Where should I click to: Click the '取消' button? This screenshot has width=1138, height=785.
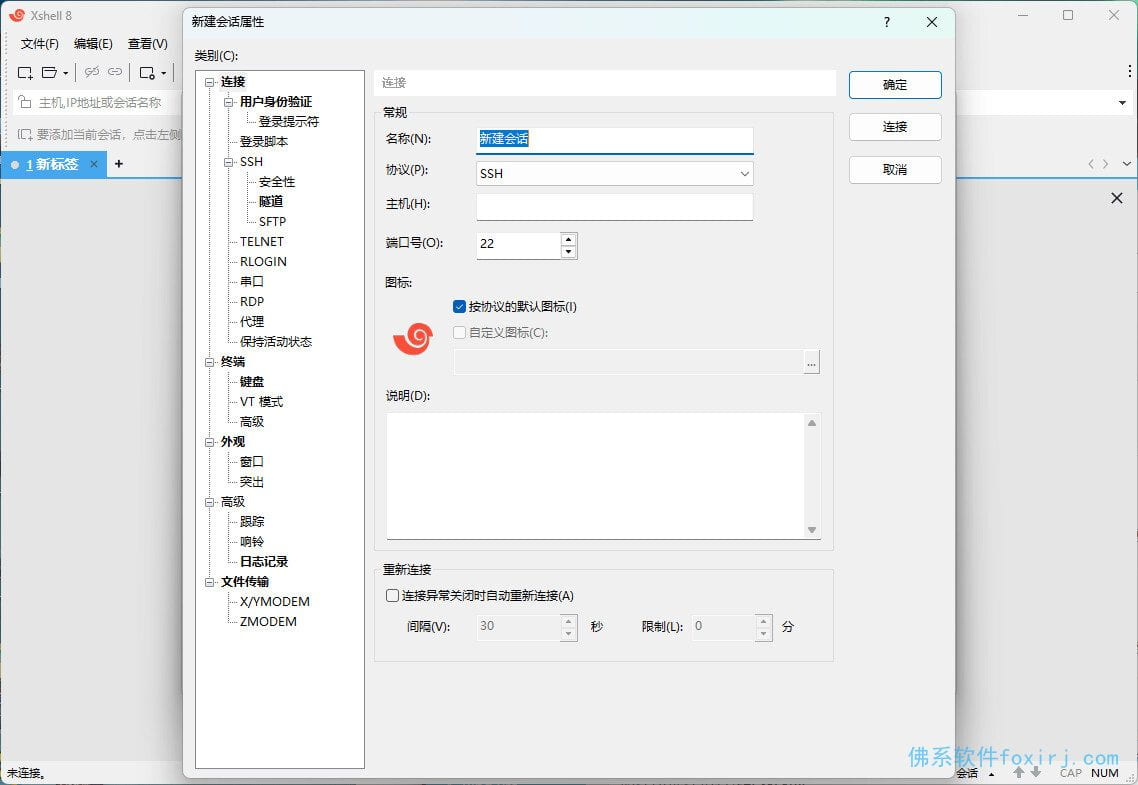tap(895, 170)
